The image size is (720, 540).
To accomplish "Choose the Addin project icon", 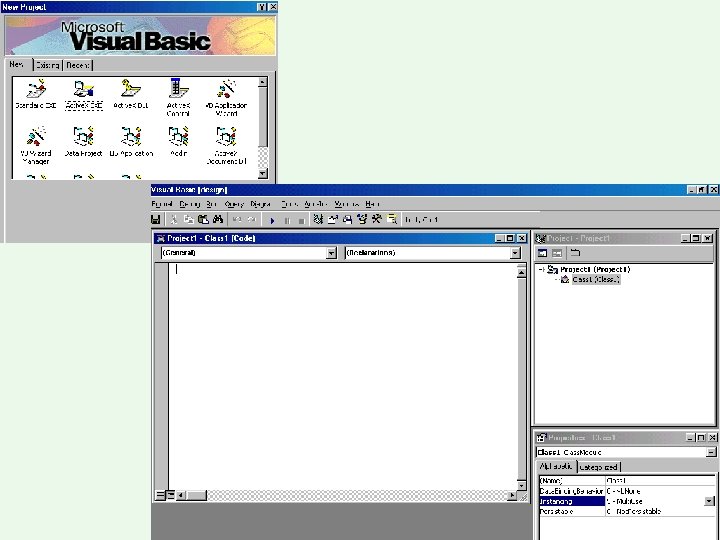I will click(x=178, y=141).
